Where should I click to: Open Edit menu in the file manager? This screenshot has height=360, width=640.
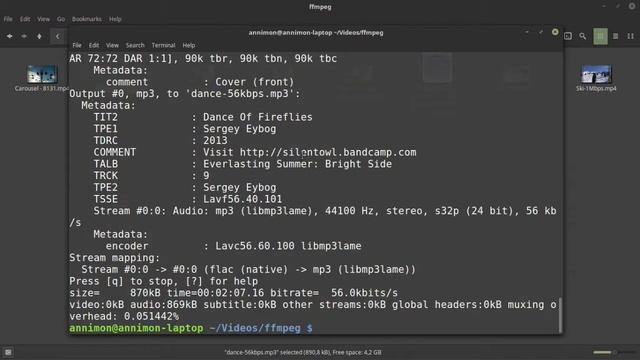click(25, 19)
